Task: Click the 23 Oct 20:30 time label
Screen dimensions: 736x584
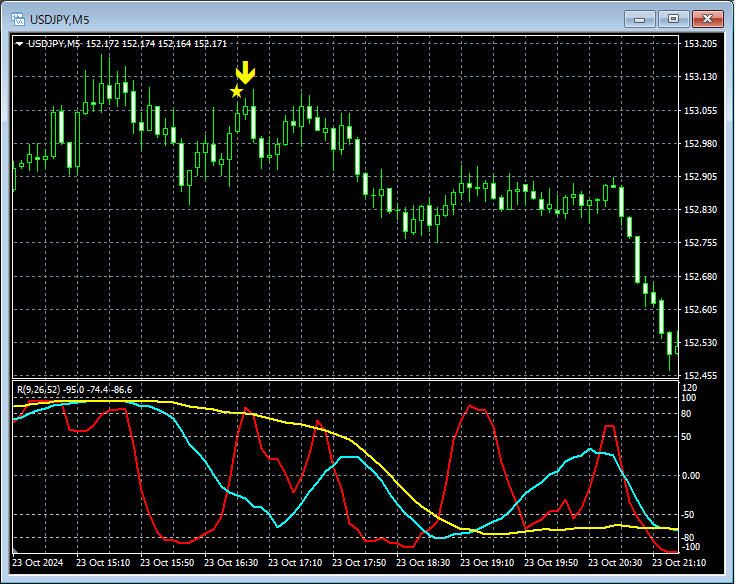Action: click(x=615, y=562)
